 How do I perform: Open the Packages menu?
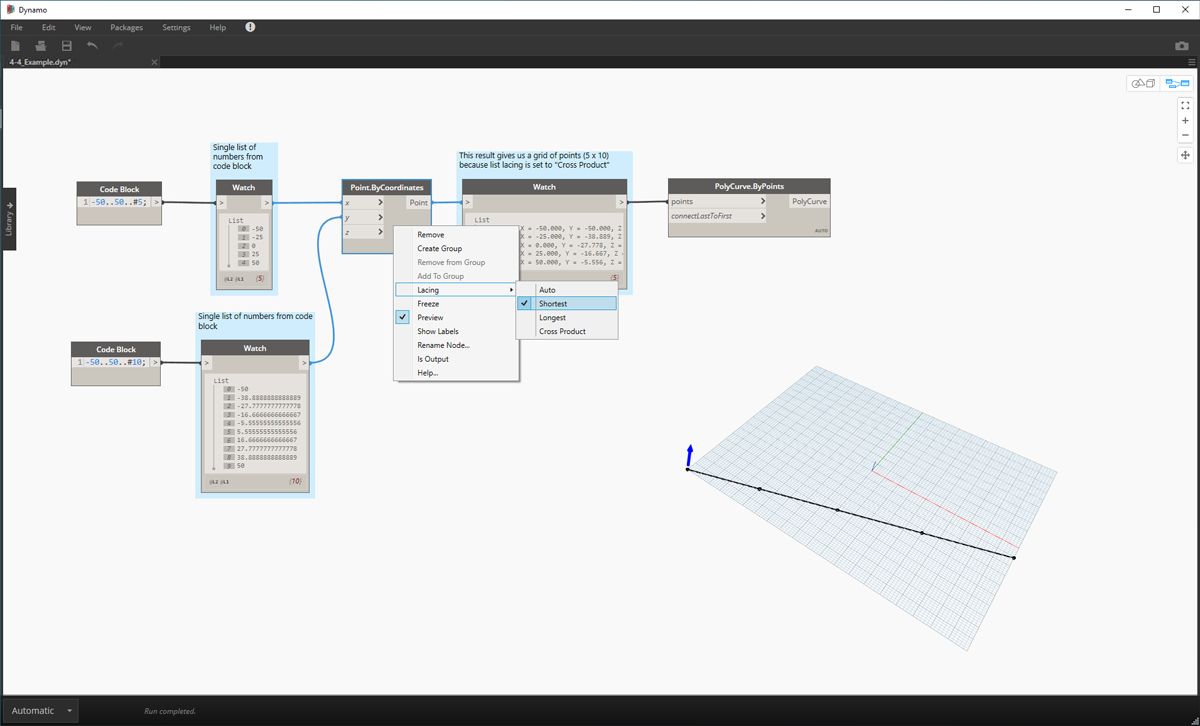[126, 27]
